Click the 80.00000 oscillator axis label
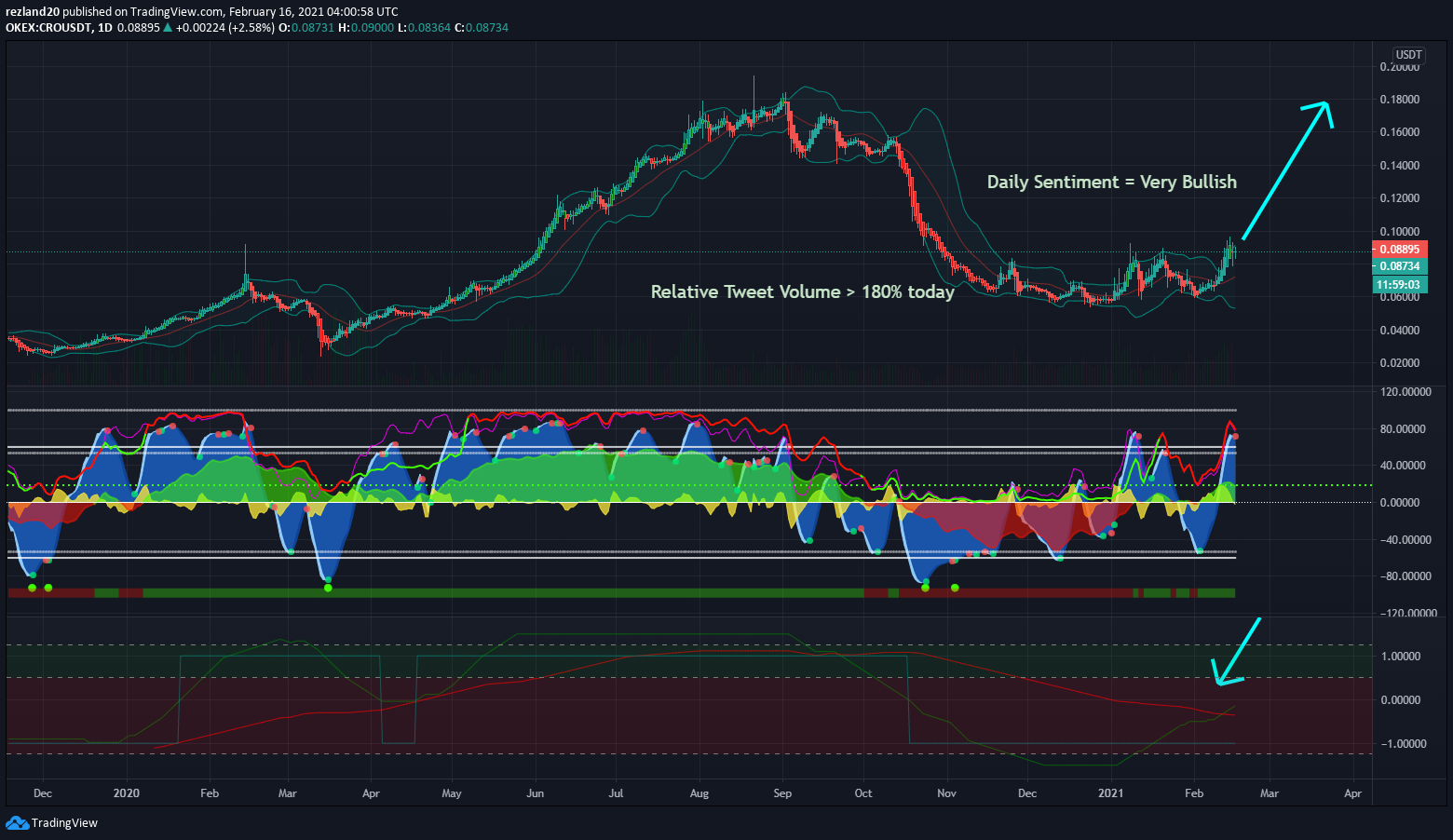The image size is (1453, 840). pos(1401,429)
